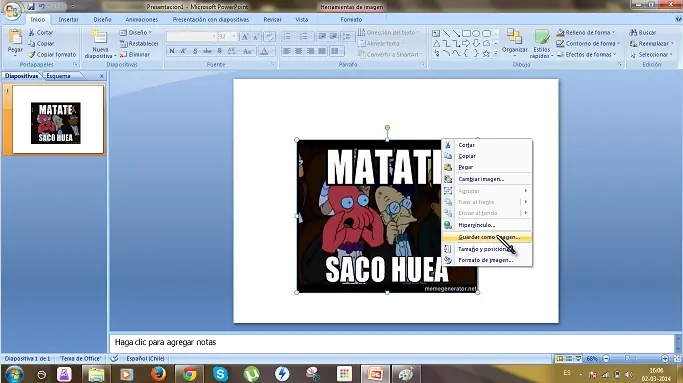Screen dimensions: 683x383
Task: Open the Reemplazar dropdown
Action: click(x=652, y=44)
